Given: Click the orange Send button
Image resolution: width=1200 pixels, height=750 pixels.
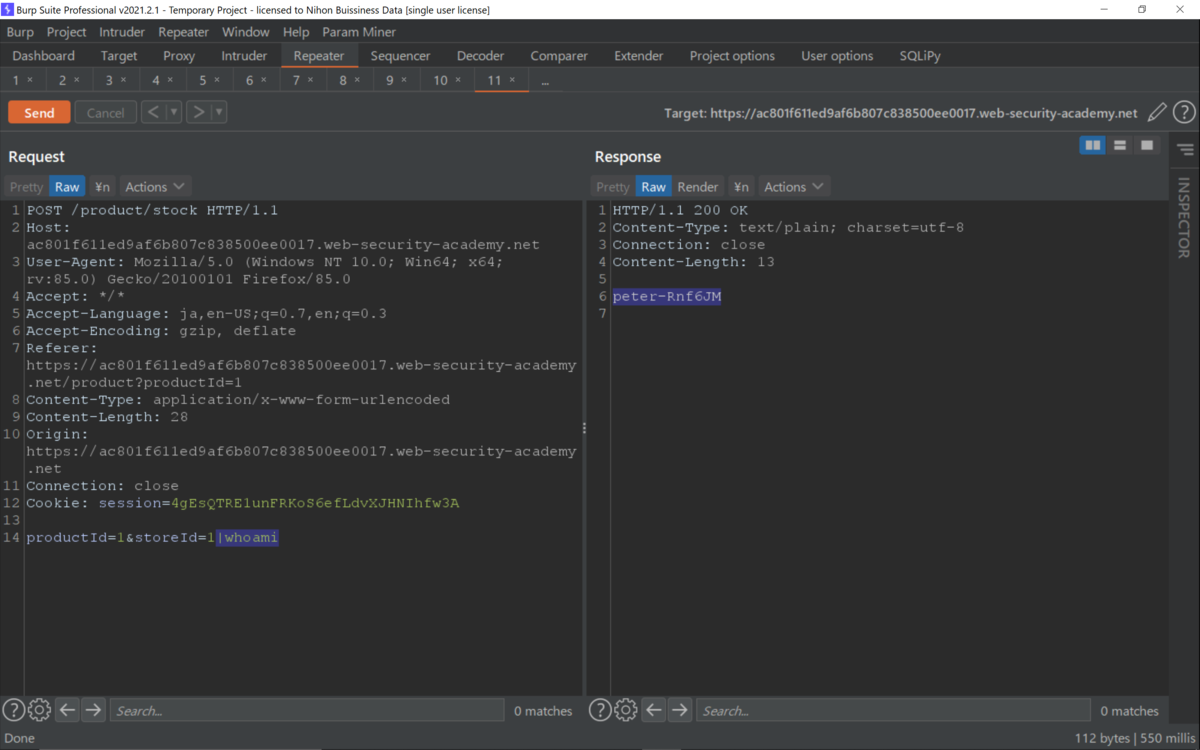Looking at the screenshot, I should click(39, 112).
